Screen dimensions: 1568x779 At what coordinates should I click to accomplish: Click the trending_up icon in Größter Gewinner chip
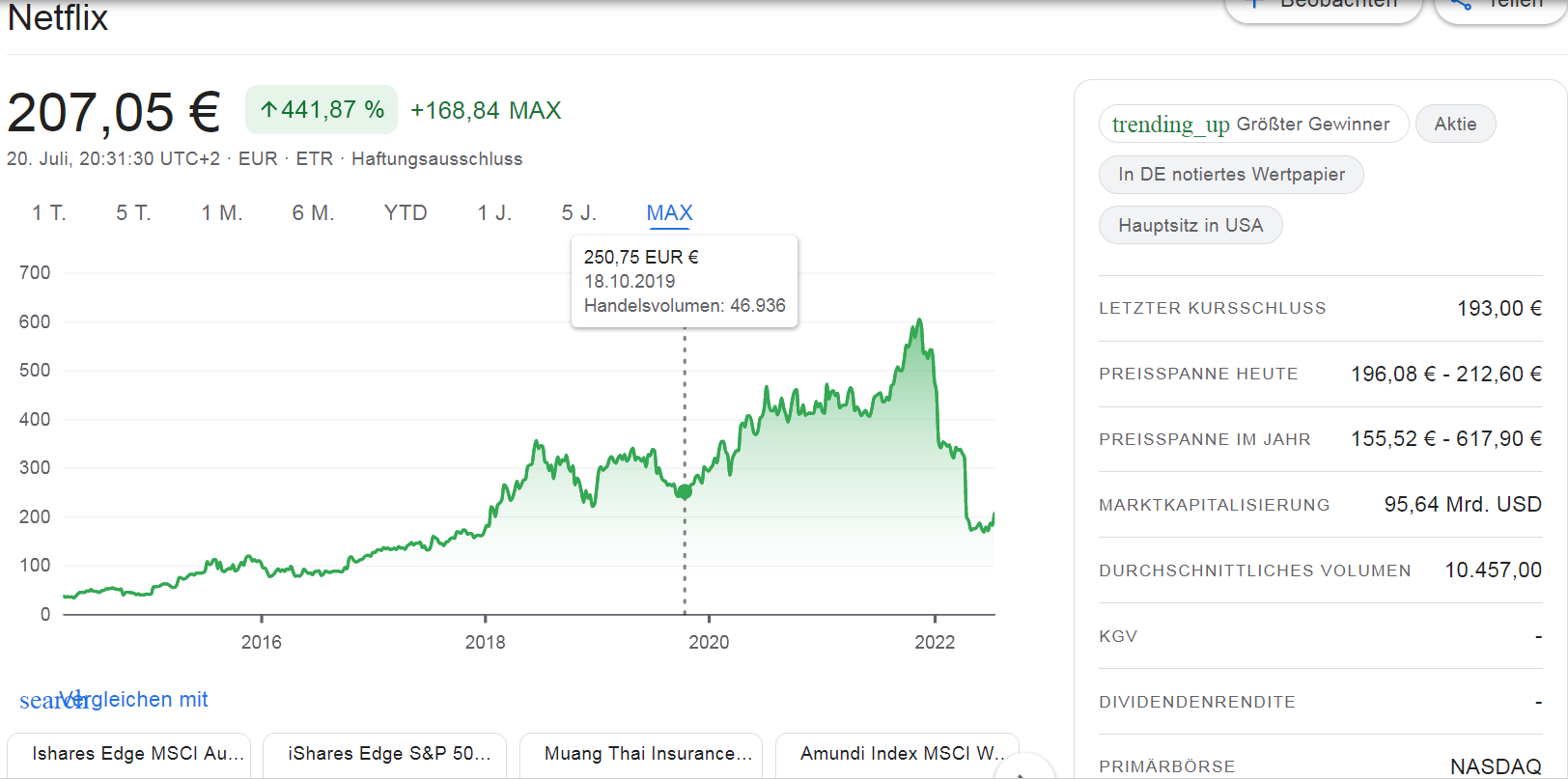(1170, 125)
